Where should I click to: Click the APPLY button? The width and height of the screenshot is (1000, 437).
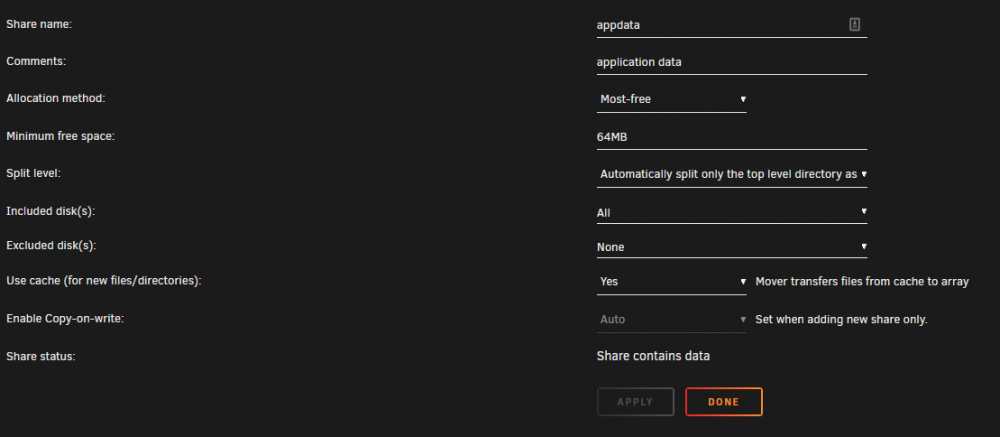click(635, 402)
